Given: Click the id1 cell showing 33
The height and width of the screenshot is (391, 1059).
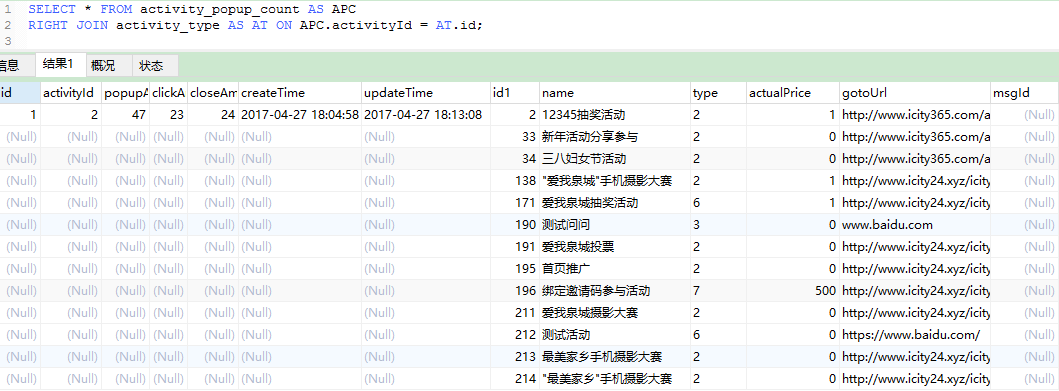Looking at the screenshot, I should [515, 137].
